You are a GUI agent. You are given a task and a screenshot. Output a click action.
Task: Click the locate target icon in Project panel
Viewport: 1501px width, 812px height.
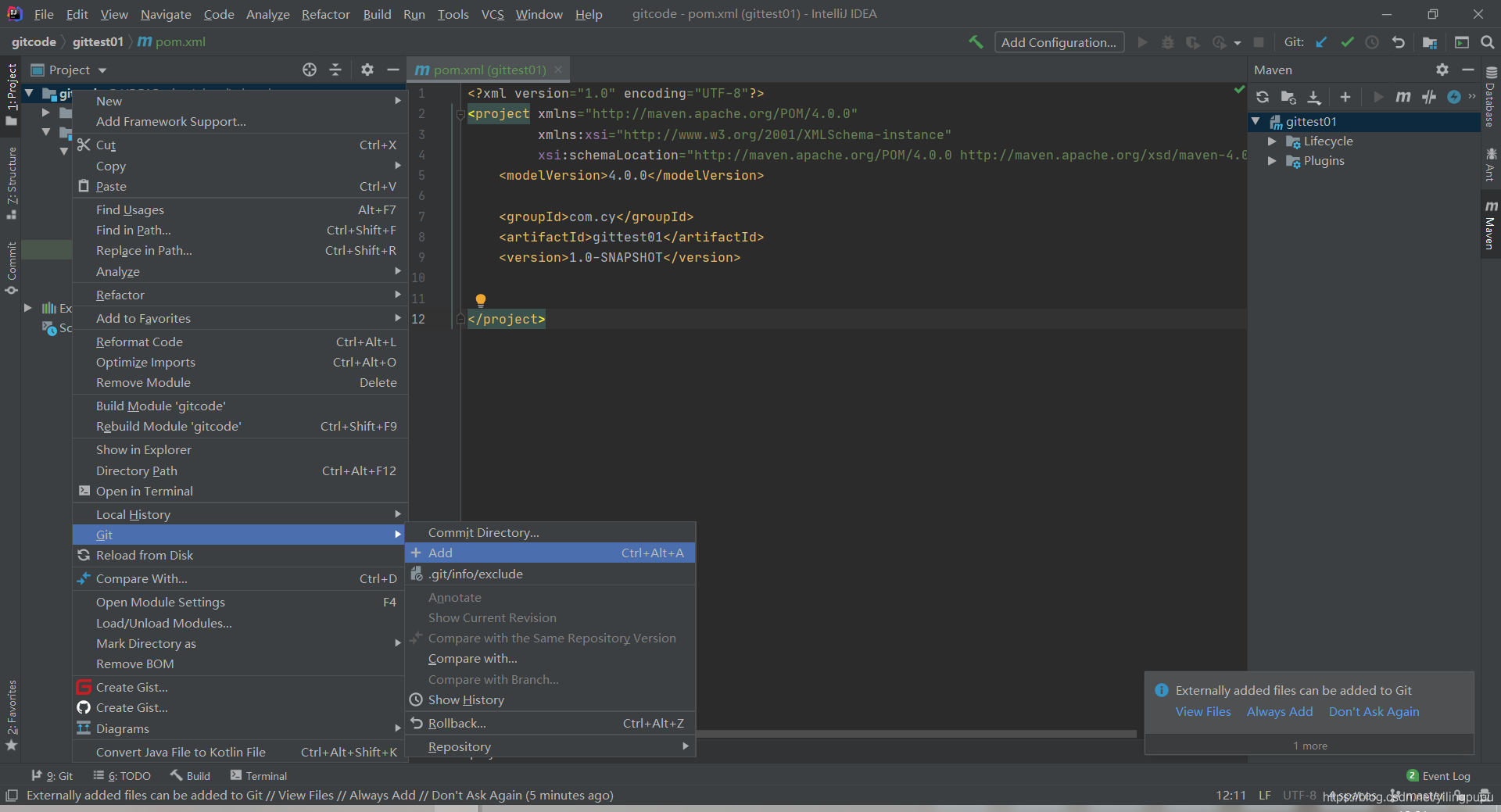point(310,70)
